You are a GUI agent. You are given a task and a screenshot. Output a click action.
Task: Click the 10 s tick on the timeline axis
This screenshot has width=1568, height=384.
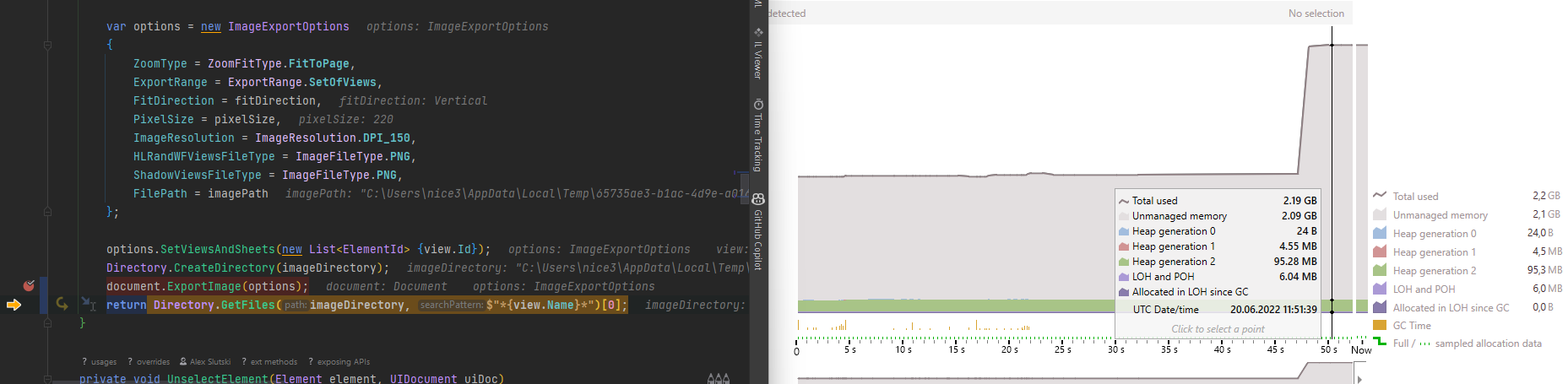pos(903,349)
